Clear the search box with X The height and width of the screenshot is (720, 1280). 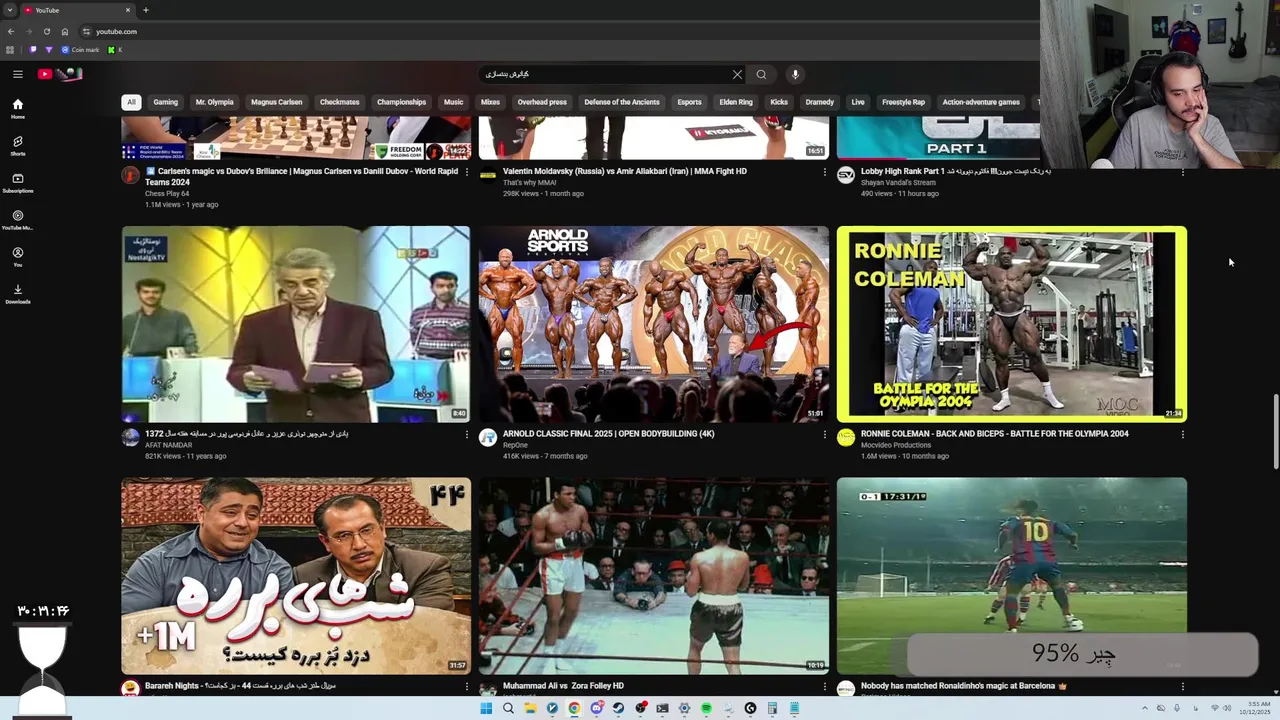pyautogui.click(x=737, y=74)
